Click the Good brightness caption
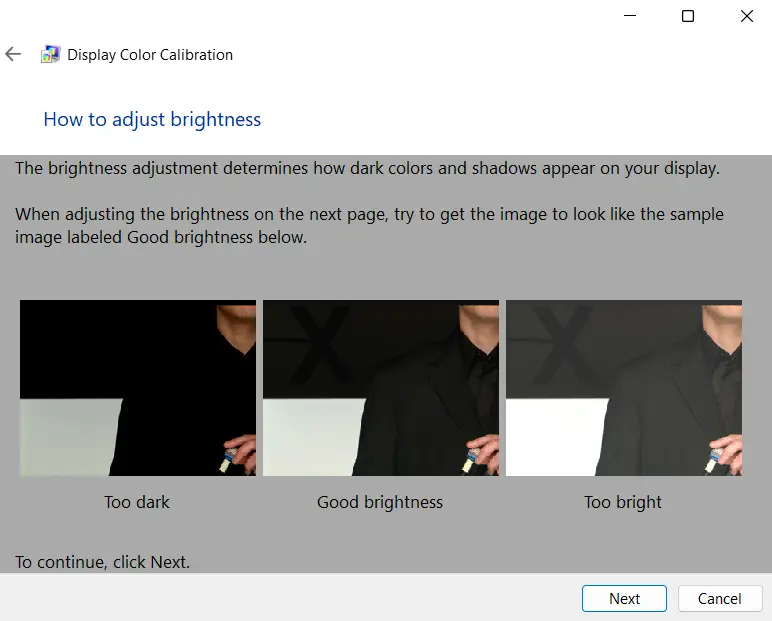This screenshot has width=772, height=621. pos(380,502)
